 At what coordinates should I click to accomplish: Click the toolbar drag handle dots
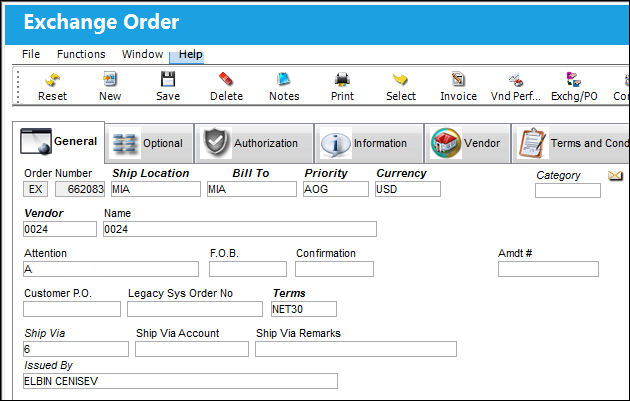(x=18, y=87)
